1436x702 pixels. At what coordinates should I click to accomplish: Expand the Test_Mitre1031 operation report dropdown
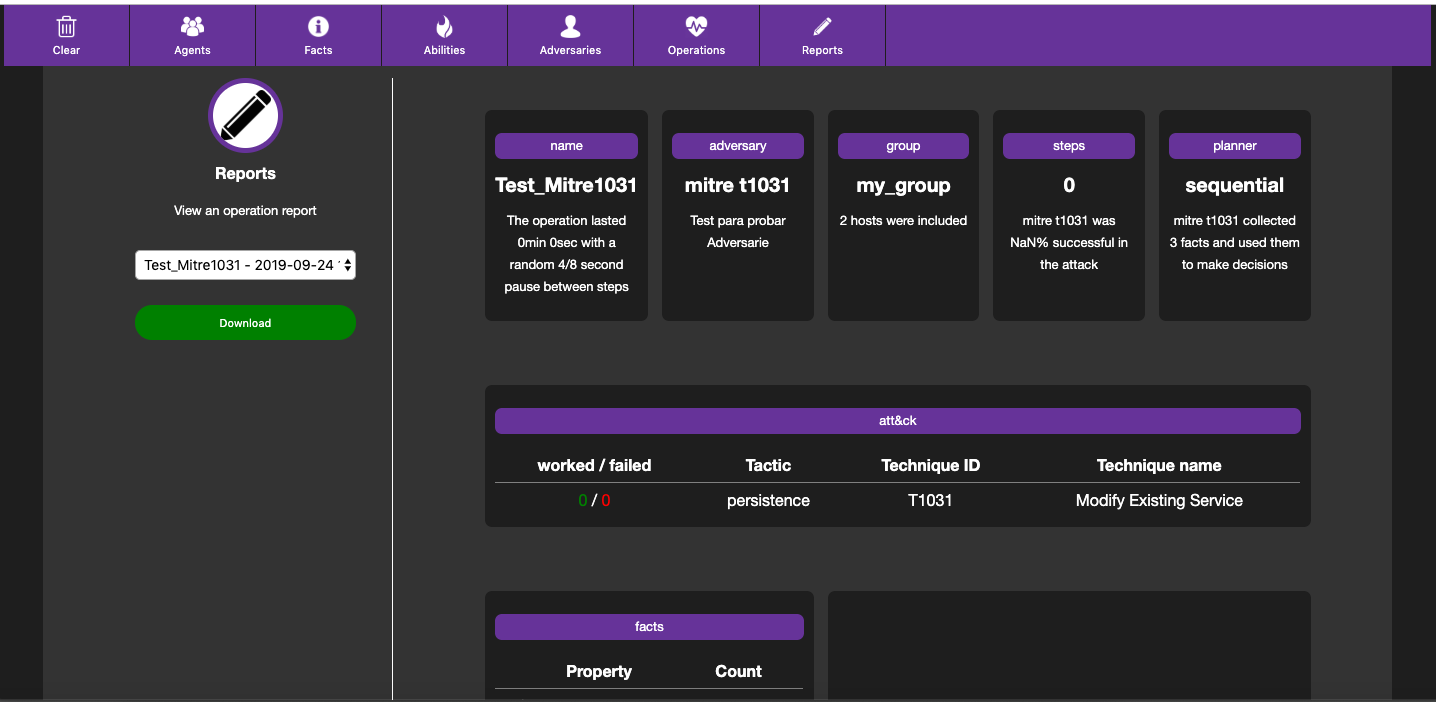point(245,265)
